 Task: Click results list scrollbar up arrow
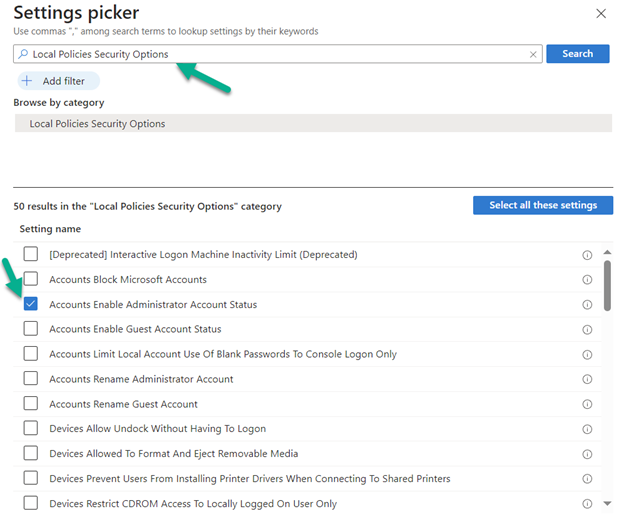click(x=607, y=252)
